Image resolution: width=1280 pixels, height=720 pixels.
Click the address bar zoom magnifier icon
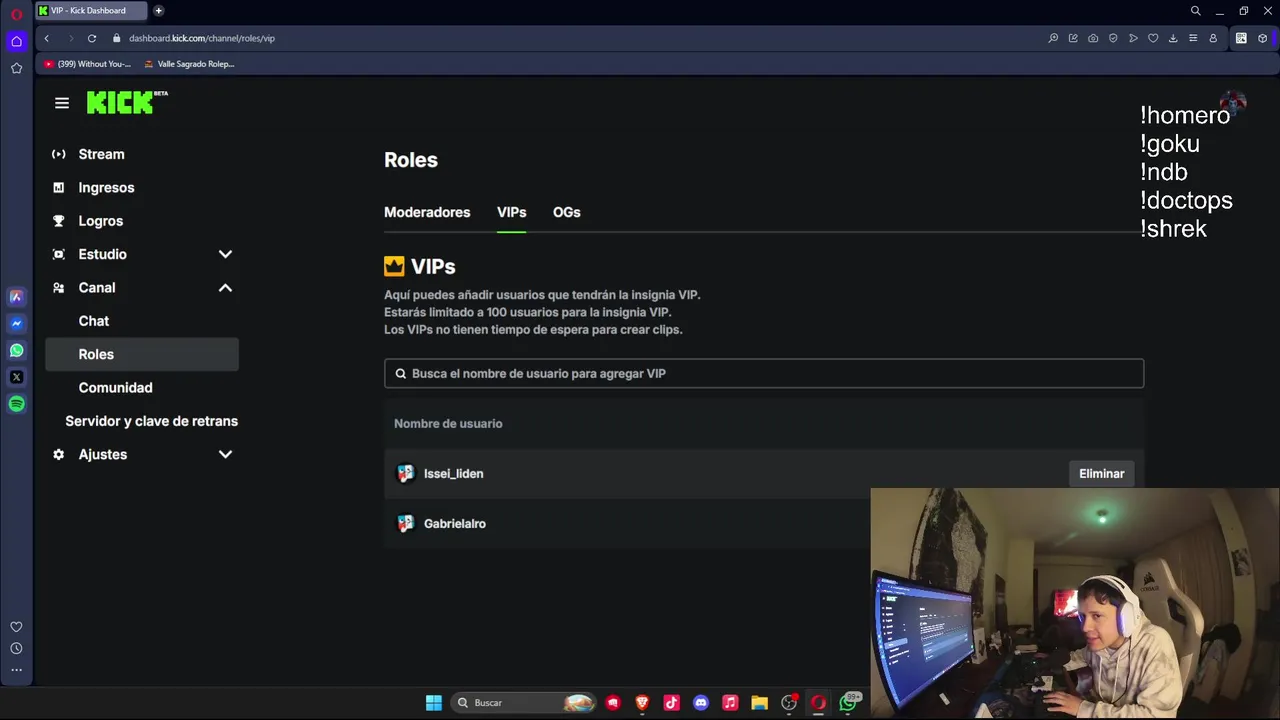(1053, 38)
